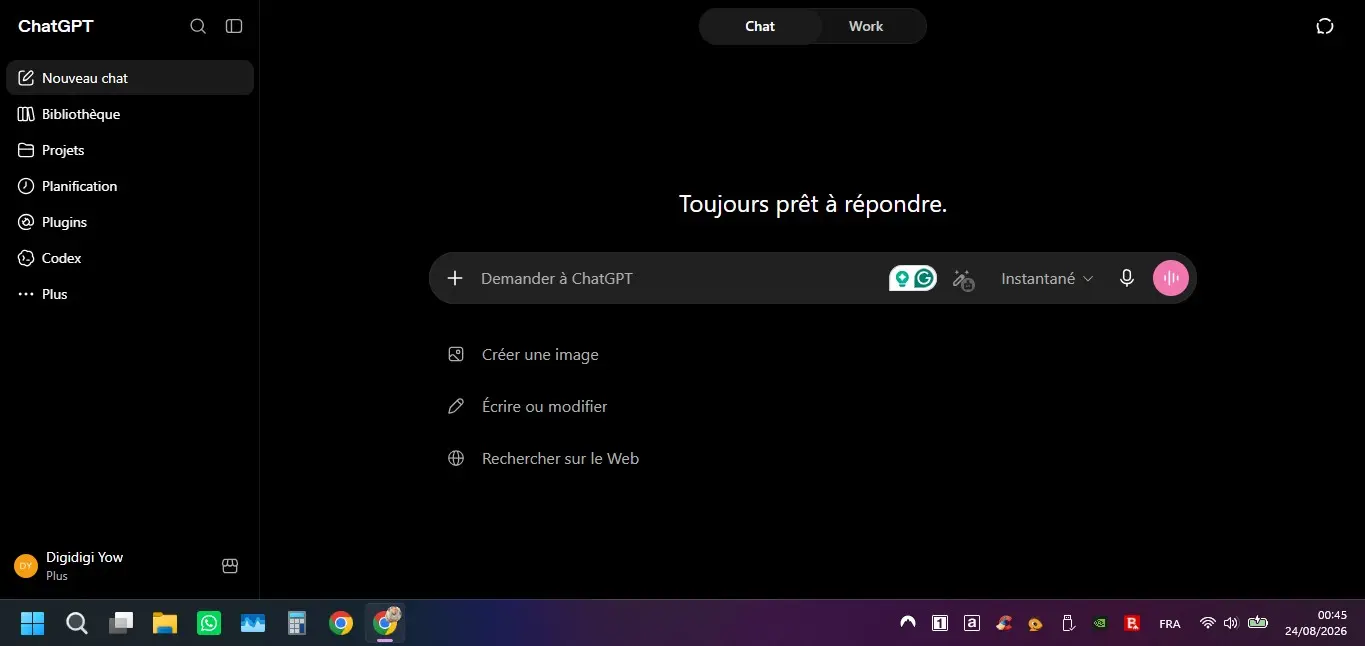Click the speaker volume tray icon

click(x=1231, y=623)
